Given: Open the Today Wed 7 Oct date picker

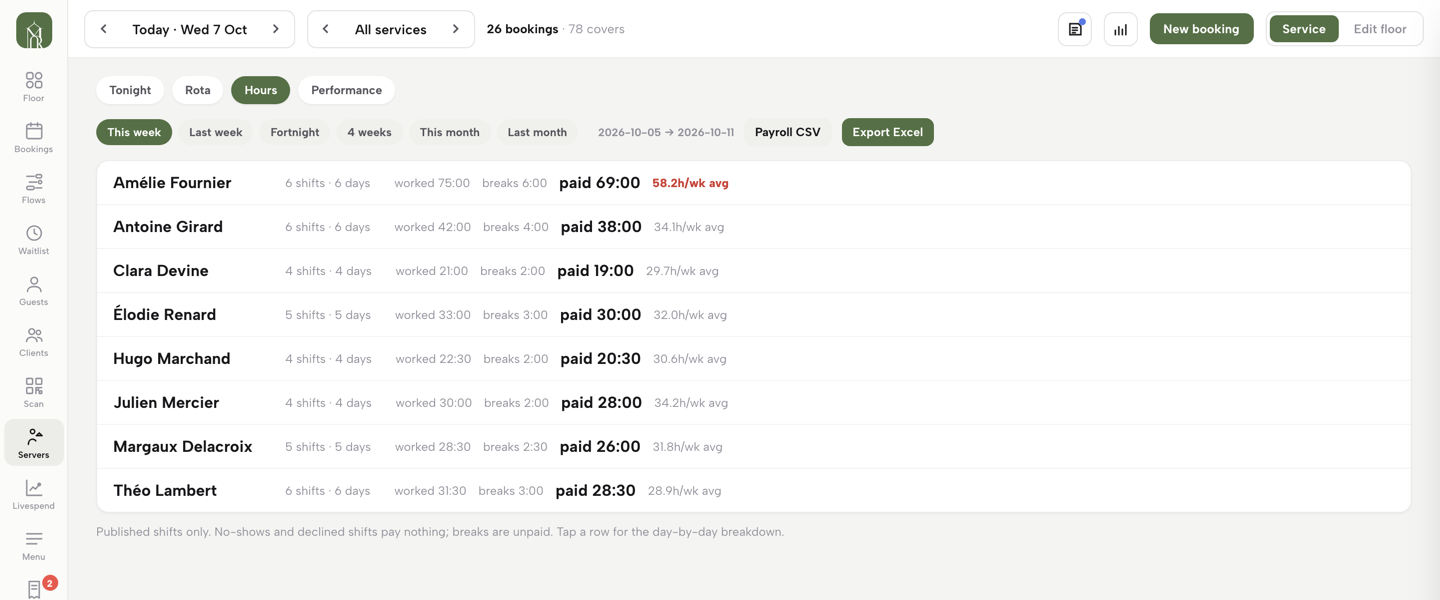Looking at the screenshot, I should point(190,29).
